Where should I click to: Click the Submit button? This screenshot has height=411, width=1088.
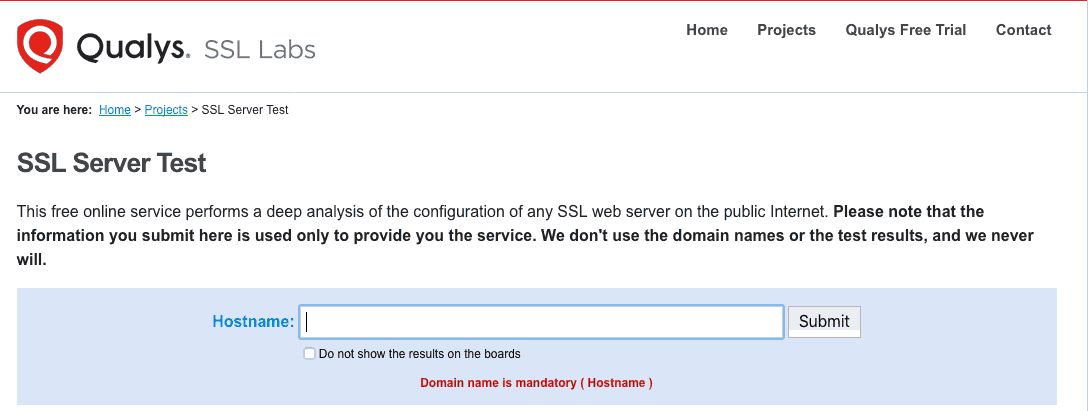click(824, 321)
